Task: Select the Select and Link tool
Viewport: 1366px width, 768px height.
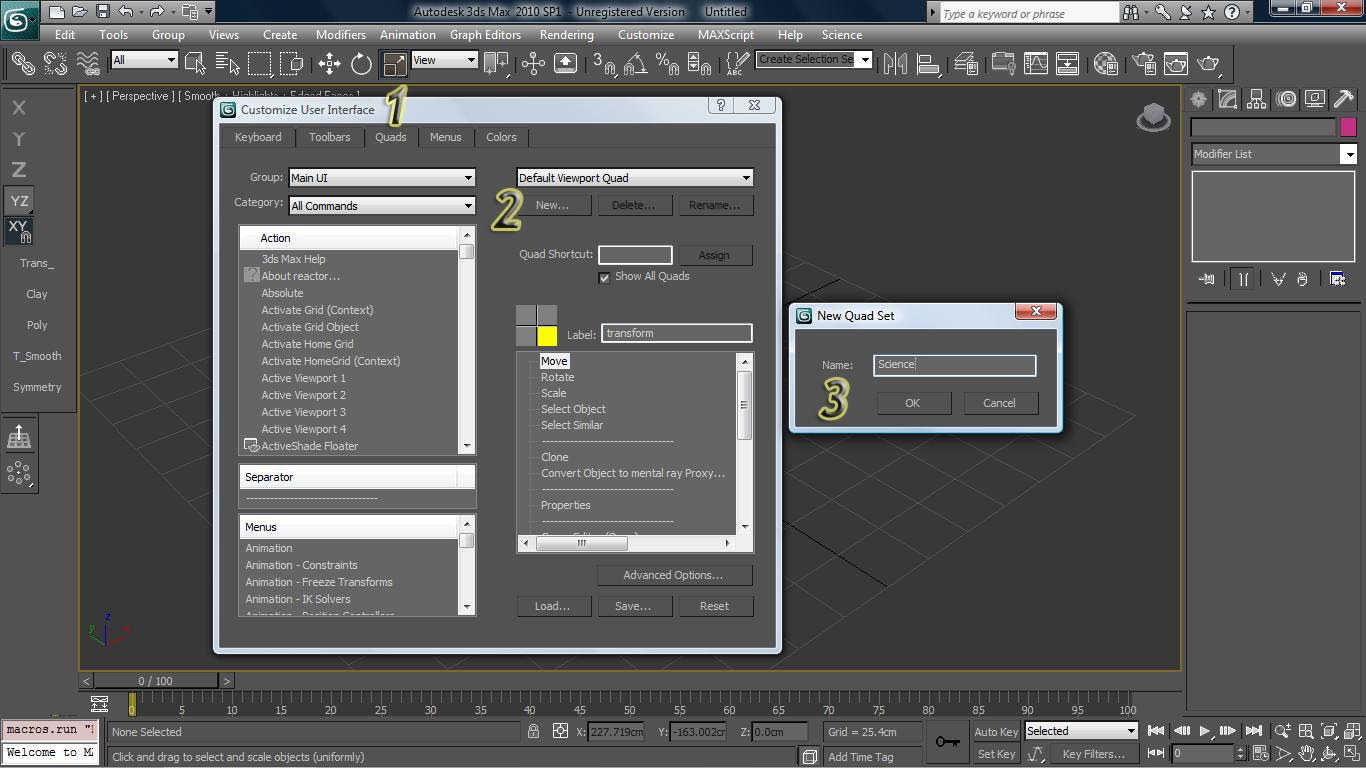Action: tap(23, 64)
